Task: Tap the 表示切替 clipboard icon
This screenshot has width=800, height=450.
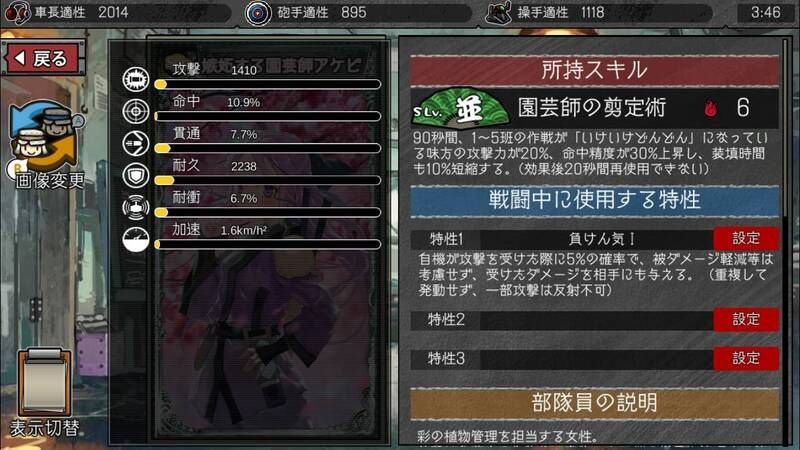Action: tap(44, 382)
